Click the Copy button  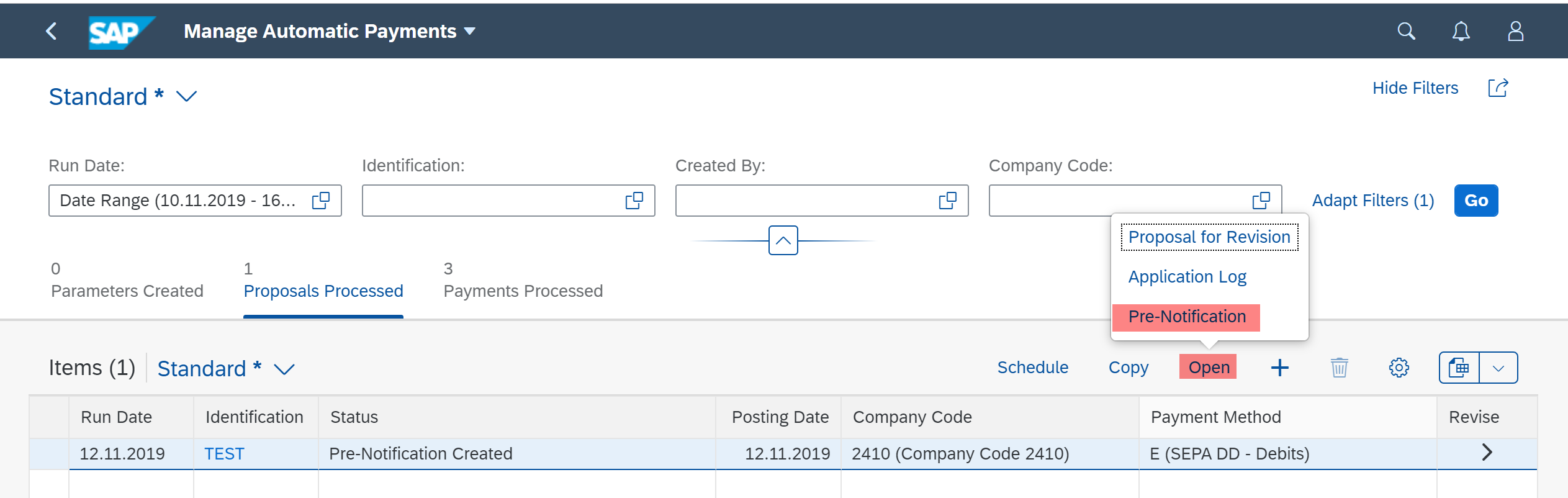pos(1128,368)
